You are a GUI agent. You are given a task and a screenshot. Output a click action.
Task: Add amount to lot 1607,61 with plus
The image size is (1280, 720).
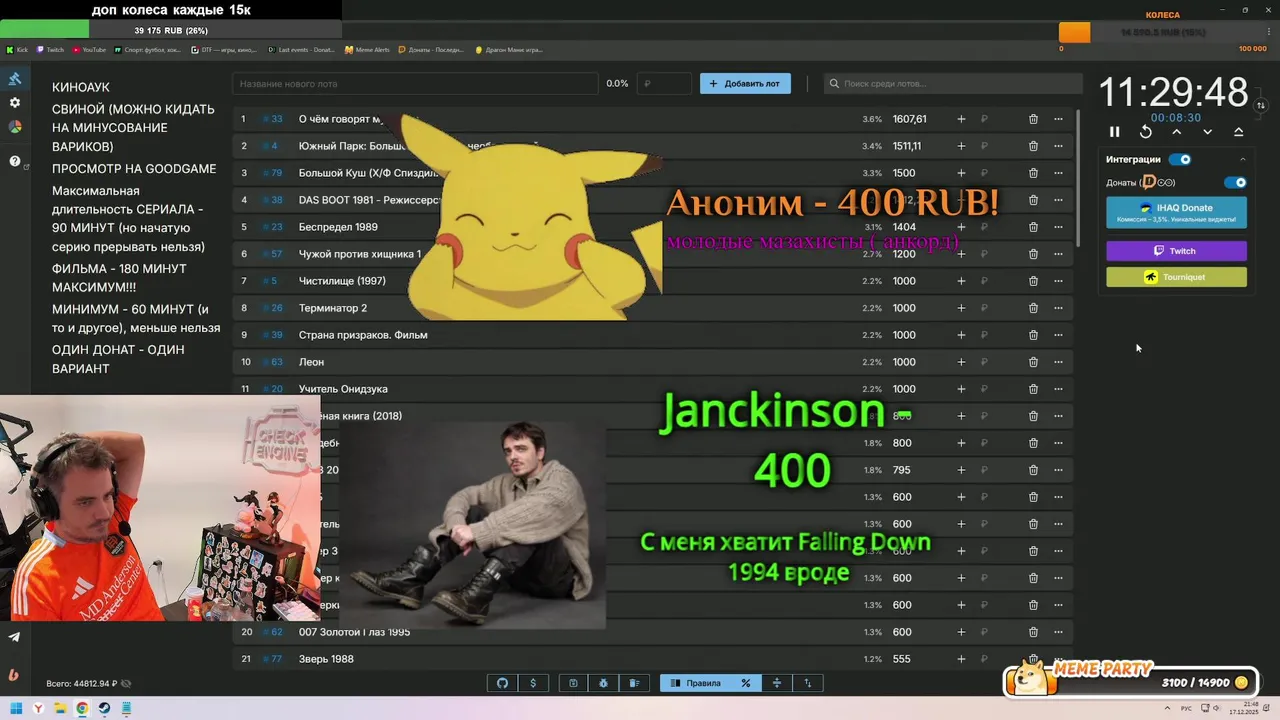coord(961,119)
